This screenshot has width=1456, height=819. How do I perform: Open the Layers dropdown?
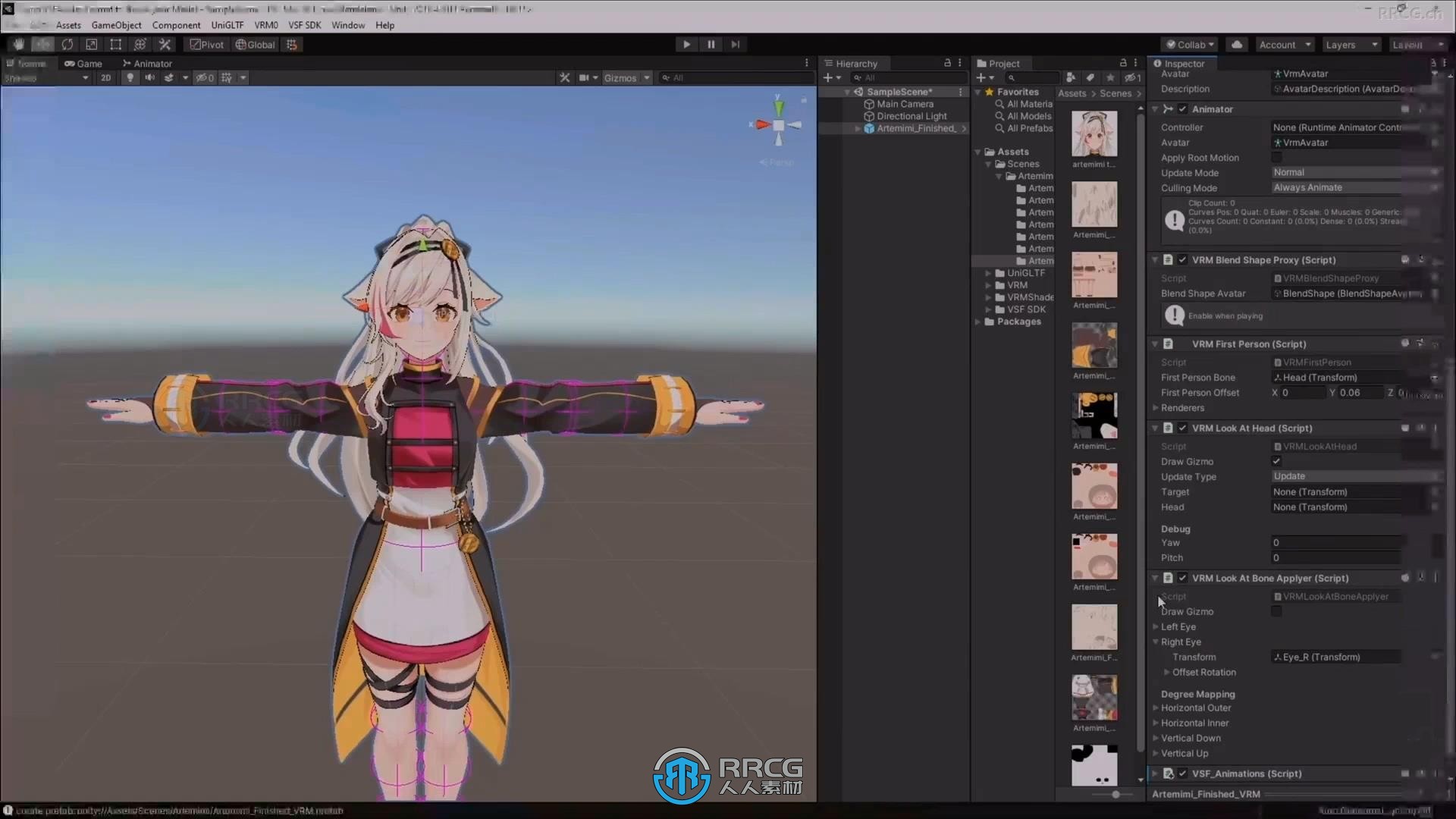coord(1351,45)
